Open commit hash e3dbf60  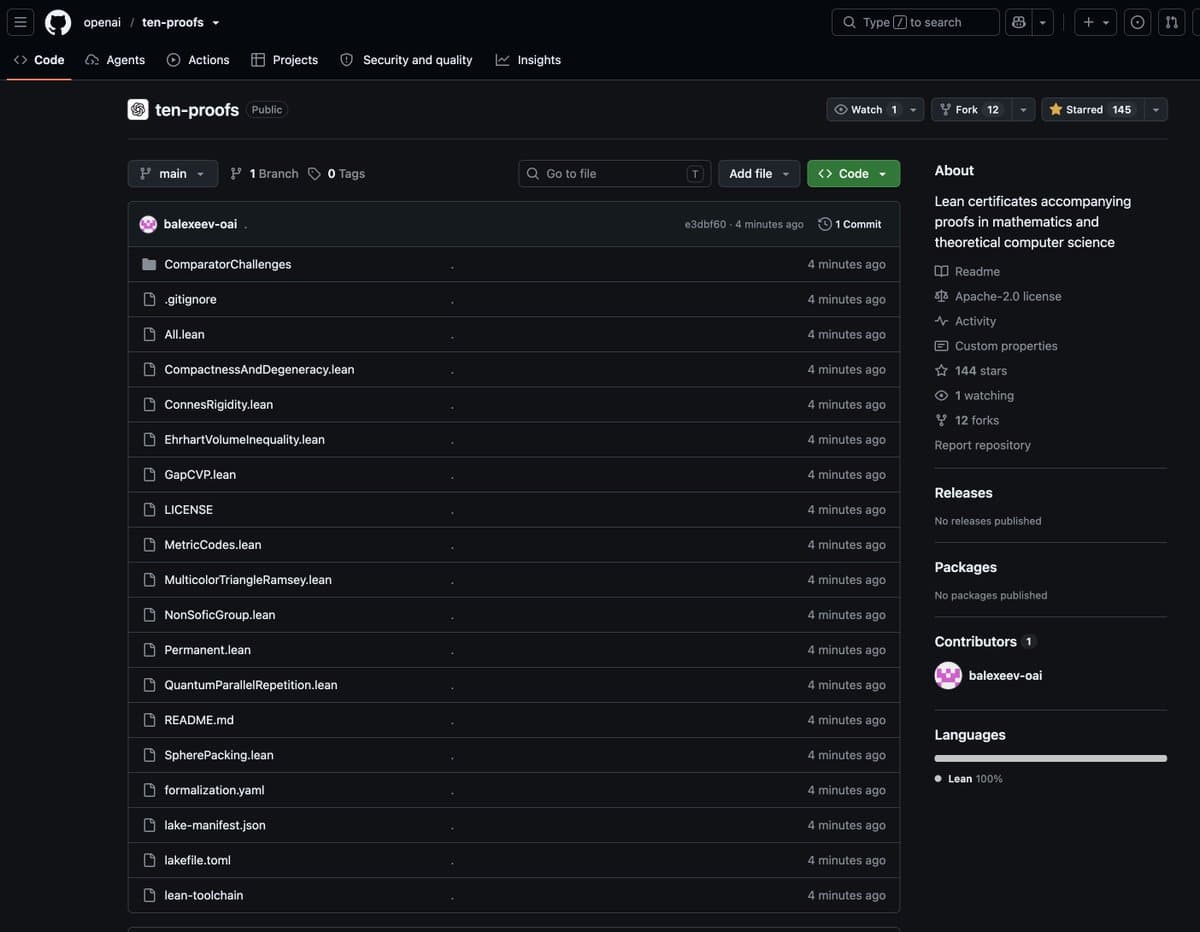pyautogui.click(x=705, y=224)
